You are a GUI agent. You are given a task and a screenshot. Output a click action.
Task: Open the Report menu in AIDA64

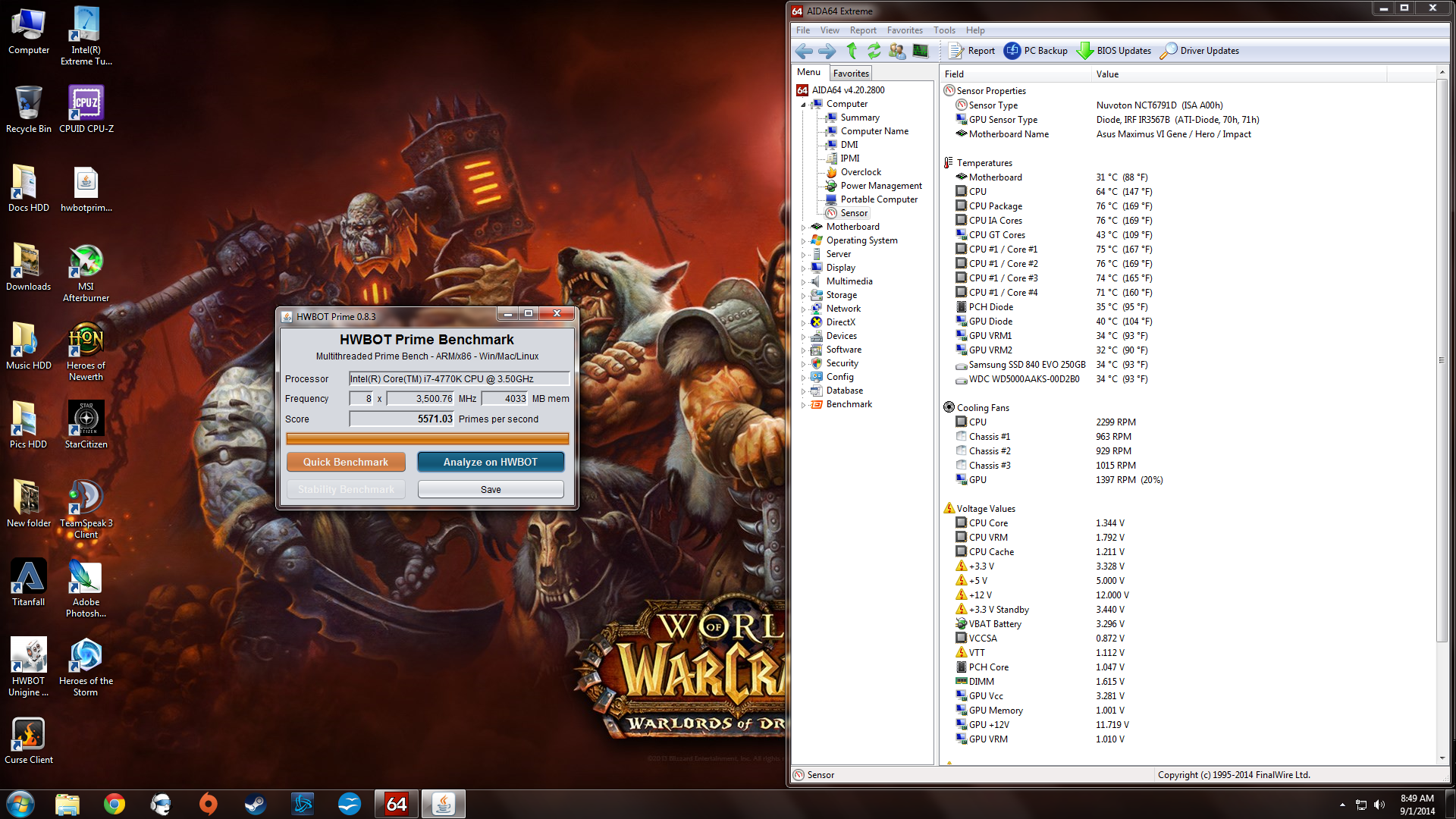pyautogui.click(x=863, y=30)
